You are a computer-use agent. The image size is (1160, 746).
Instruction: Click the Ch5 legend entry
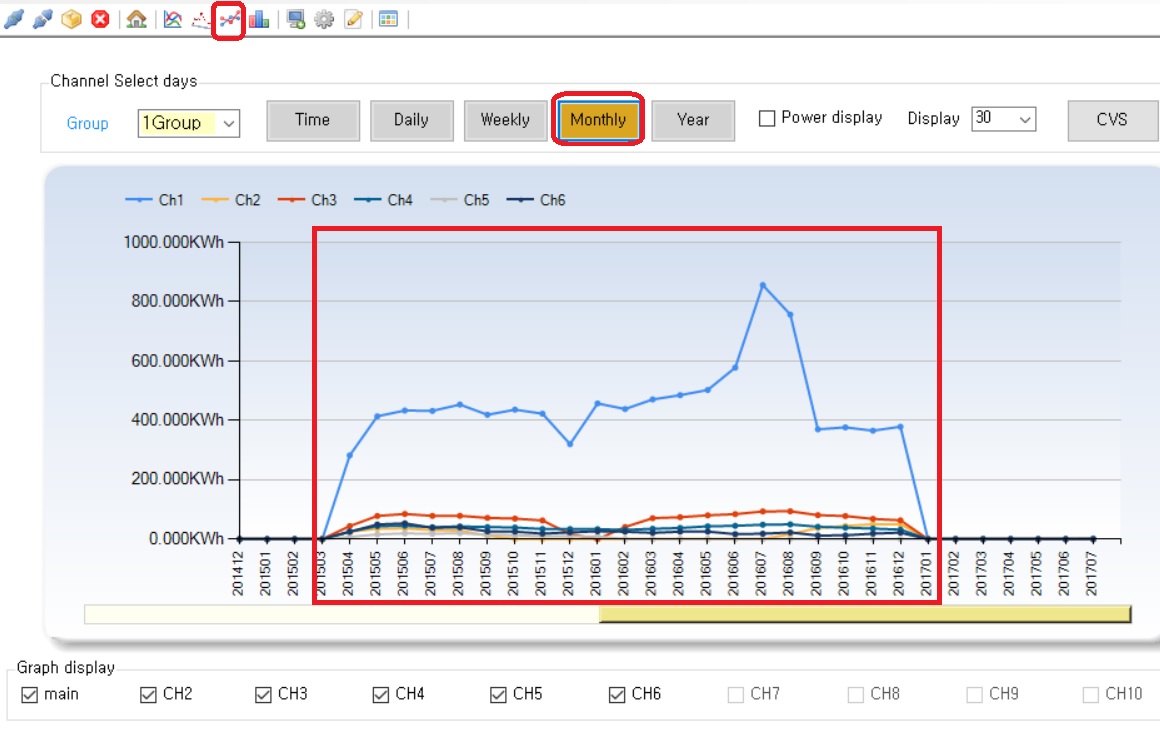tap(459, 200)
